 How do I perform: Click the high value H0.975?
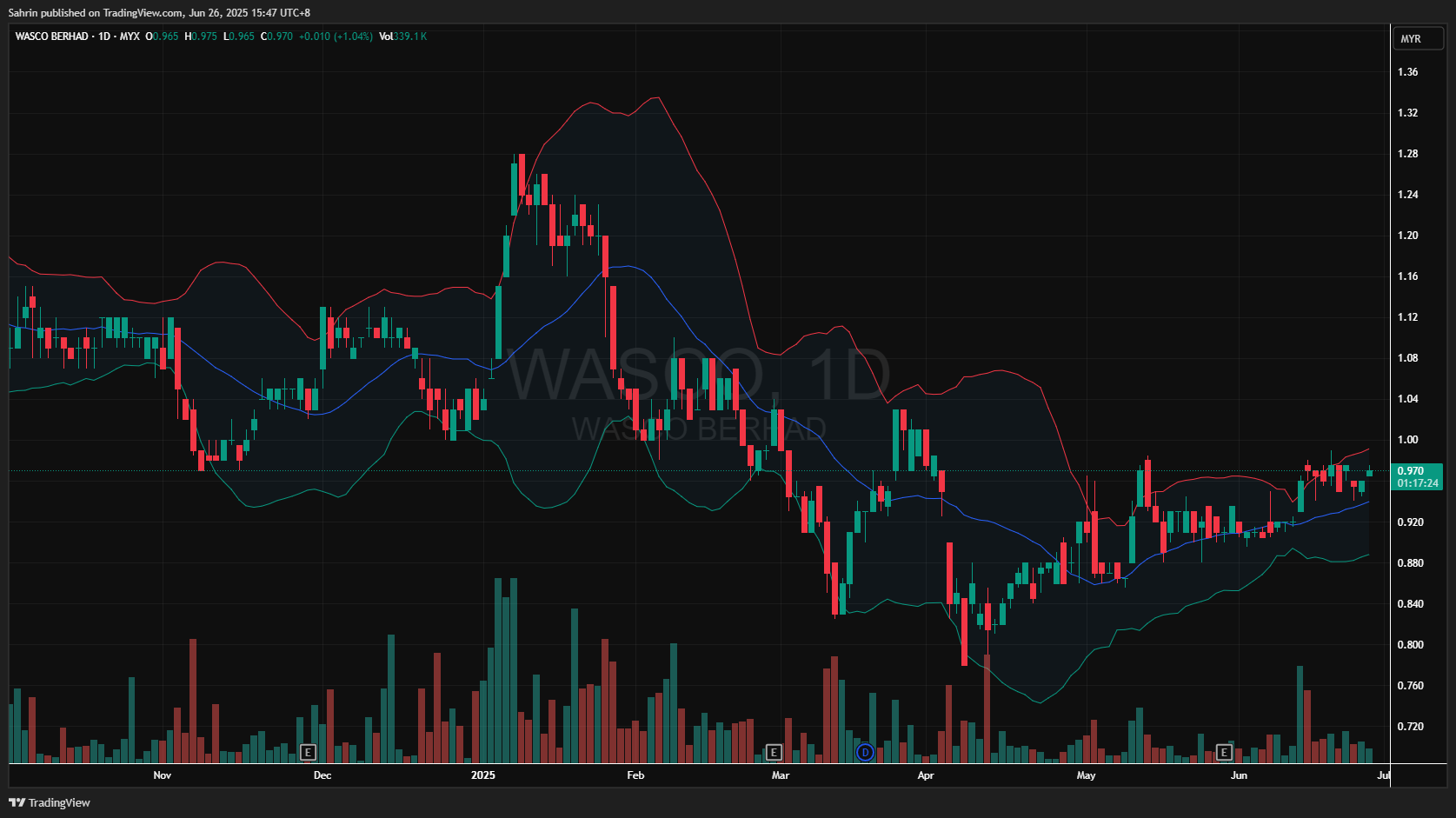point(201,37)
